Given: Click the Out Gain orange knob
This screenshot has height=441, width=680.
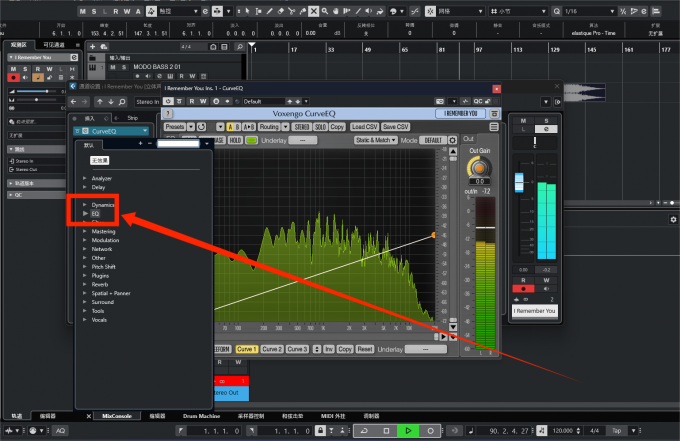Looking at the screenshot, I should [x=479, y=167].
